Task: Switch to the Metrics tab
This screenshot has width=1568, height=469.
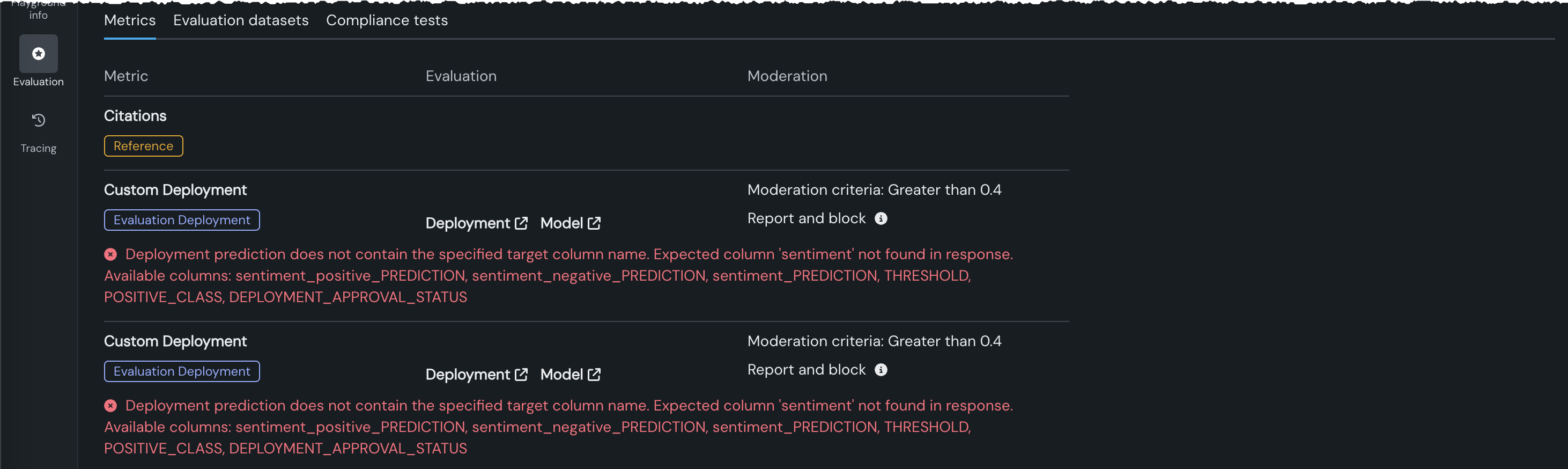Action: coord(130,21)
